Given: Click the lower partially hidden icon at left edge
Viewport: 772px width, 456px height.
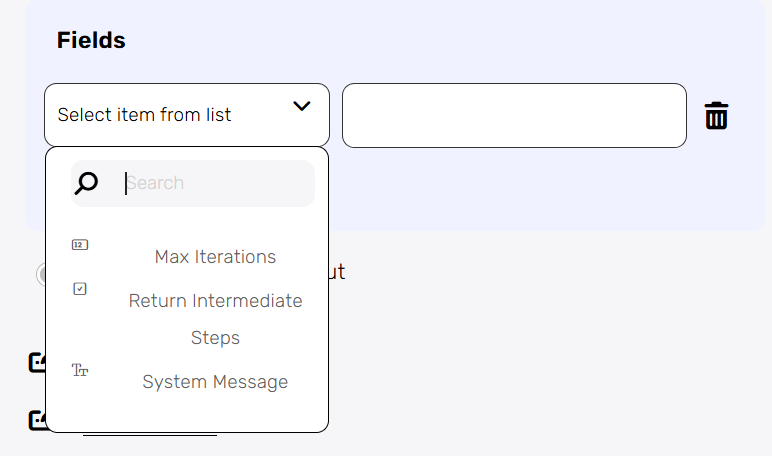Looking at the screenshot, I should pos(38,420).
